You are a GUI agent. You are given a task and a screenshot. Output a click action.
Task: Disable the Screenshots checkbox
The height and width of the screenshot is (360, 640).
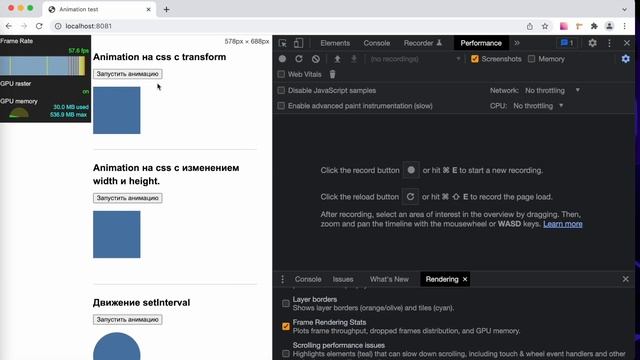click(x=474, y=59)
